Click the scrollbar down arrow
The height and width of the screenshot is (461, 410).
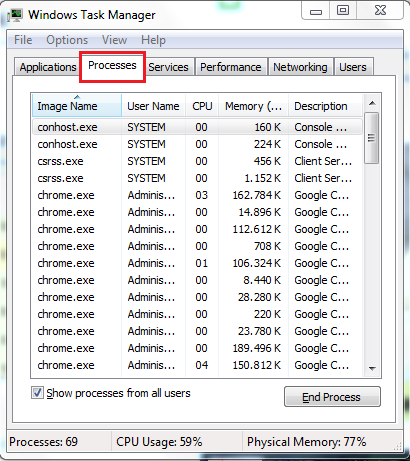[x=372, y=368]
